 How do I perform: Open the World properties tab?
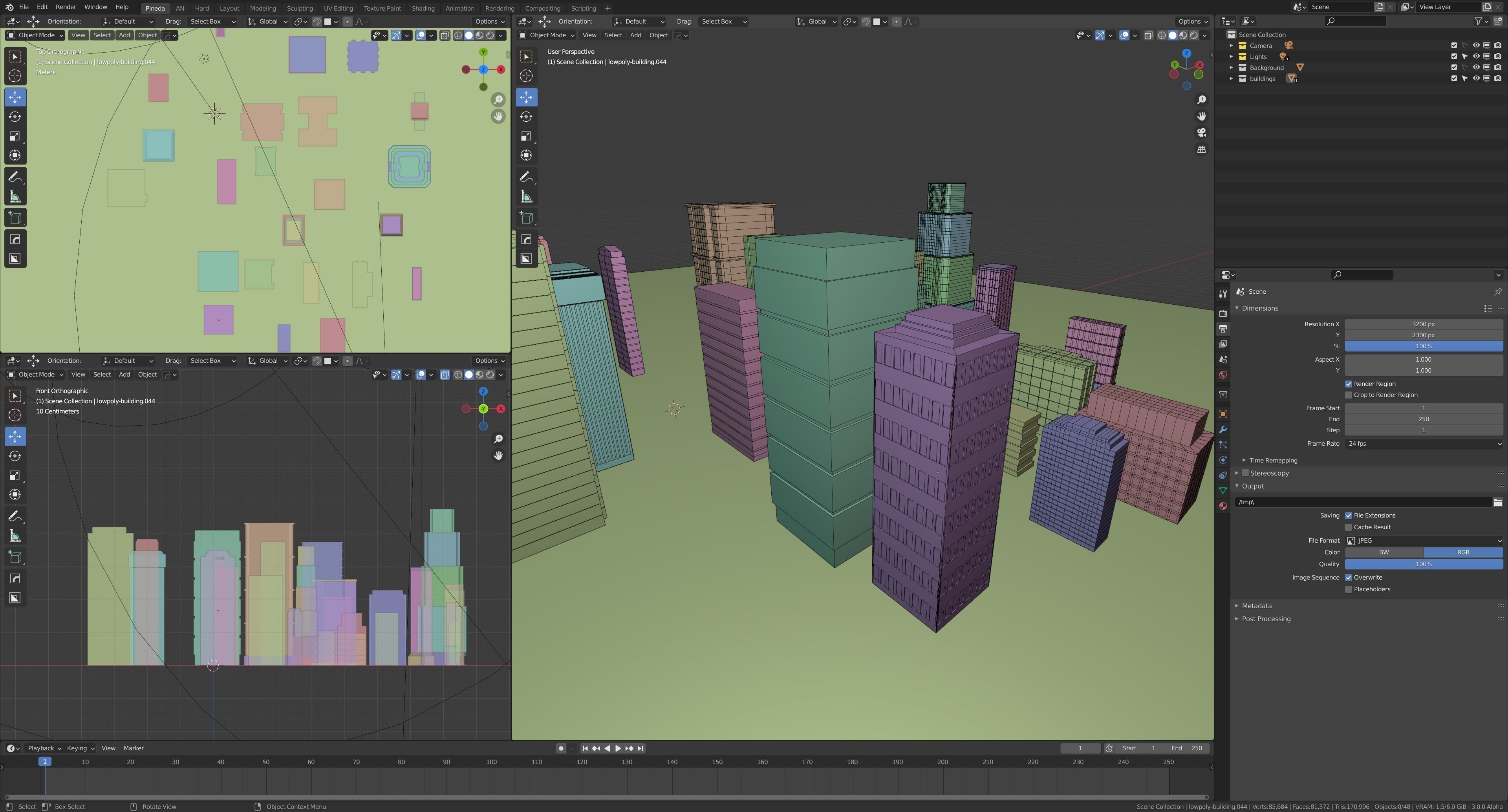(x=1223, y=375)
